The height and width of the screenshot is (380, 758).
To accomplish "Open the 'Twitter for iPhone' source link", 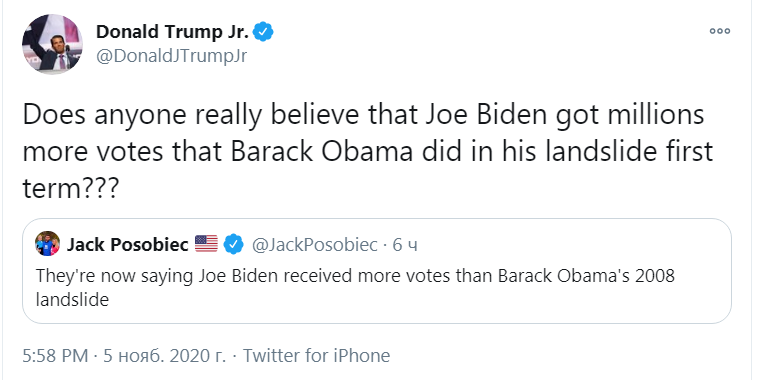I will pyautogui.click(x=316, y=356).
